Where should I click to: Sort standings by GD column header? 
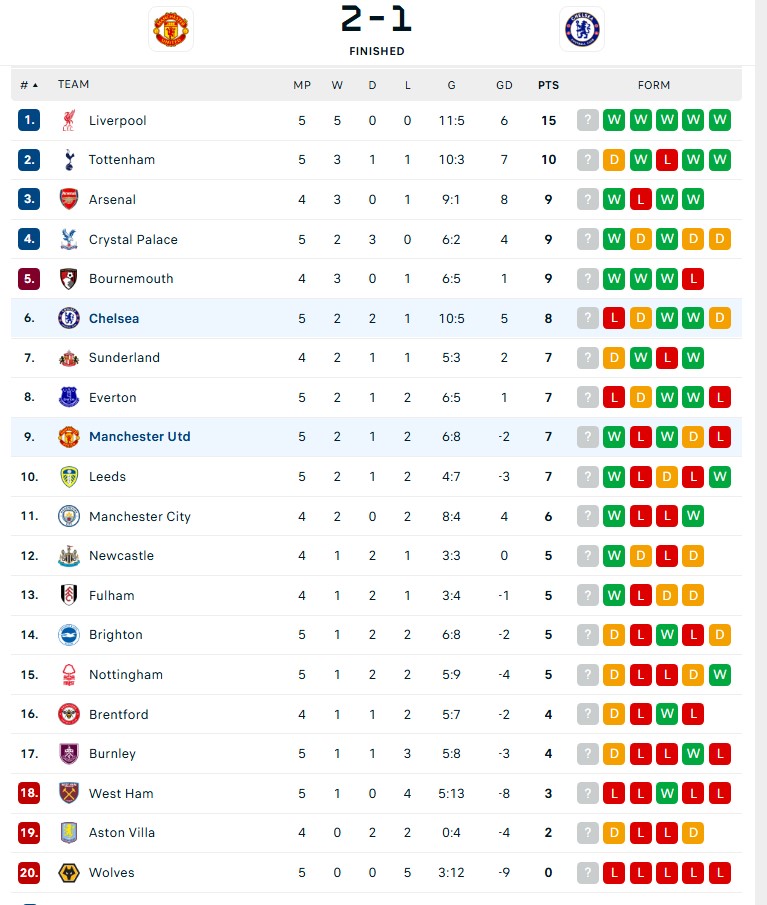click(x=504, y=85)
